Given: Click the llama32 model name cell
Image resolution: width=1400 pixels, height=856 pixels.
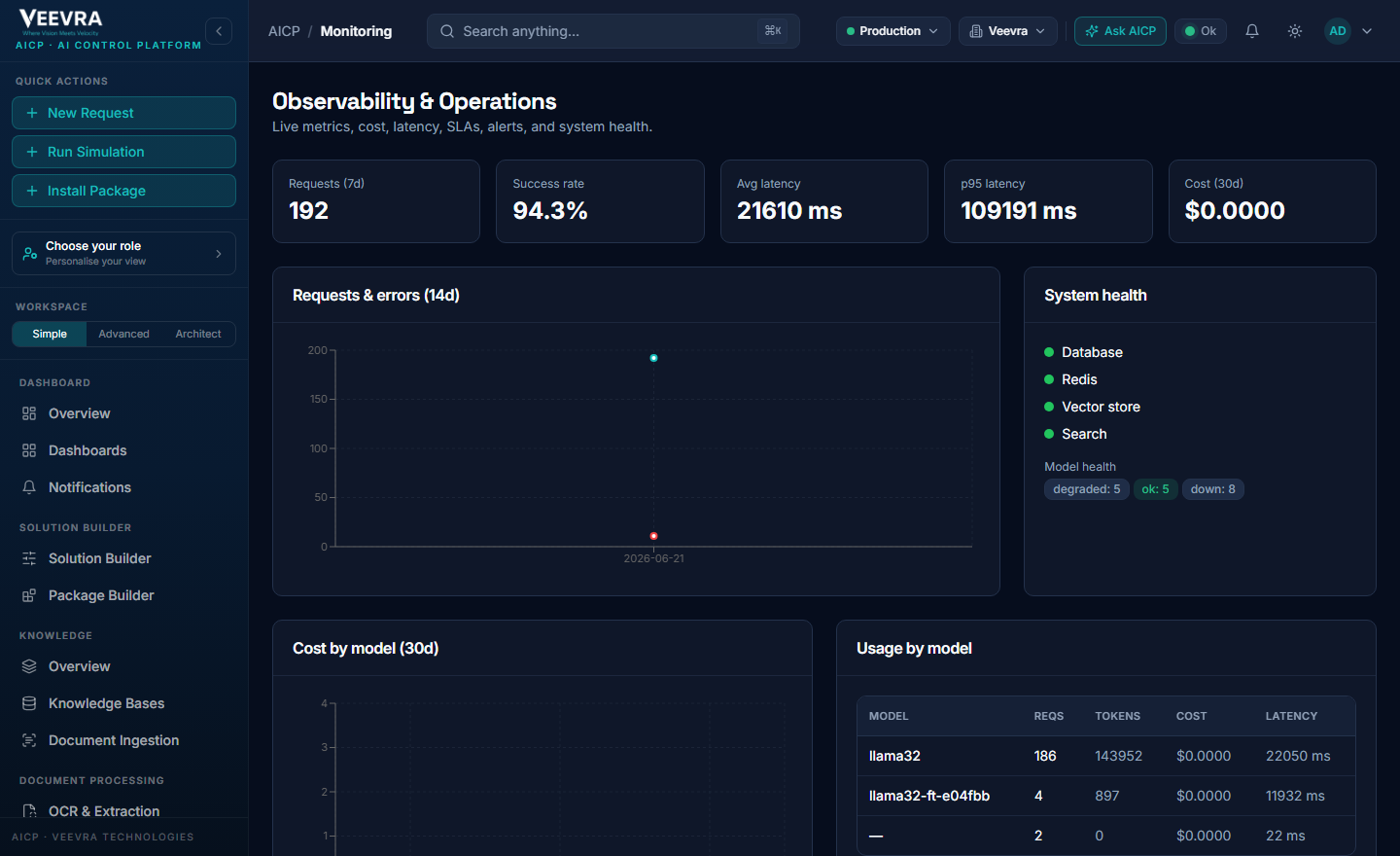Looking at the screenshot, I should (x=894, y=756).
